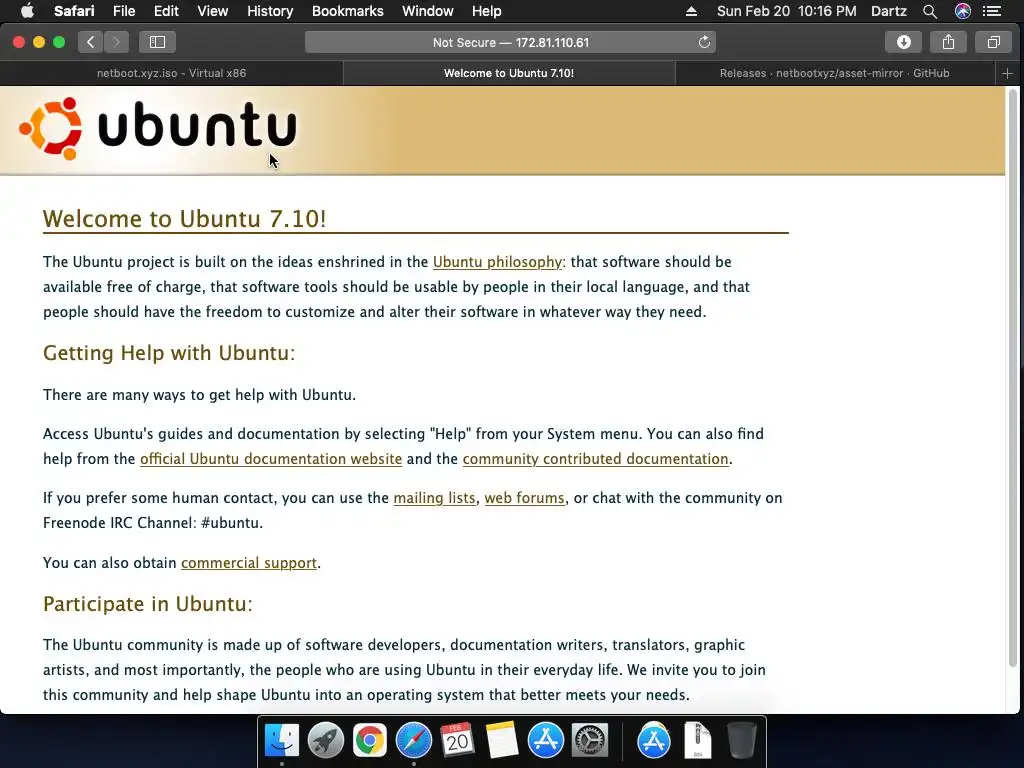Open the Trash in Dock
The image size is (1024, 768).
742,741
